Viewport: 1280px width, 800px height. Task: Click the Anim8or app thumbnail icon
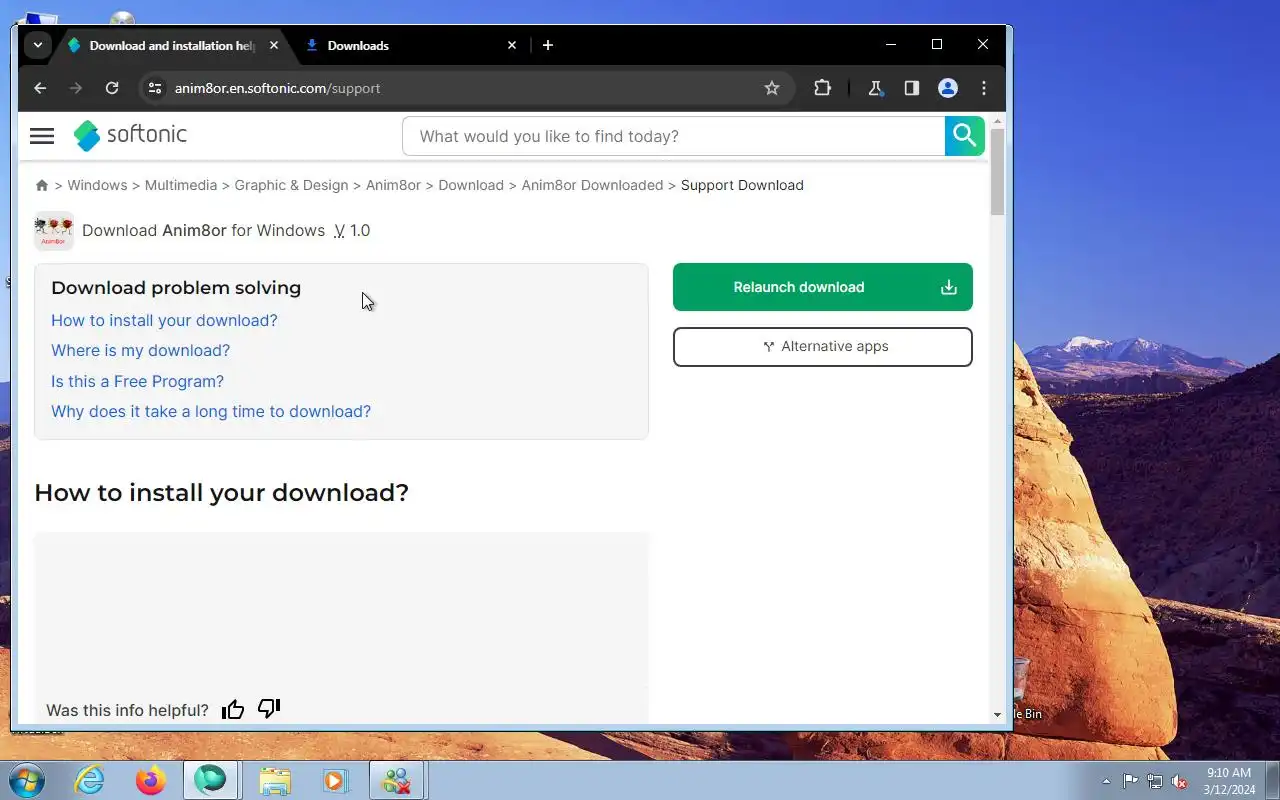tap(53, 231)
